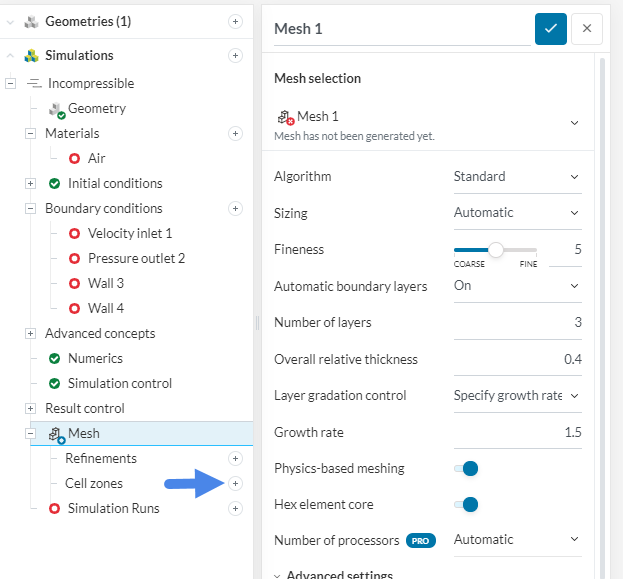Add a cell zone with plus icon

[x=235, y=483]
